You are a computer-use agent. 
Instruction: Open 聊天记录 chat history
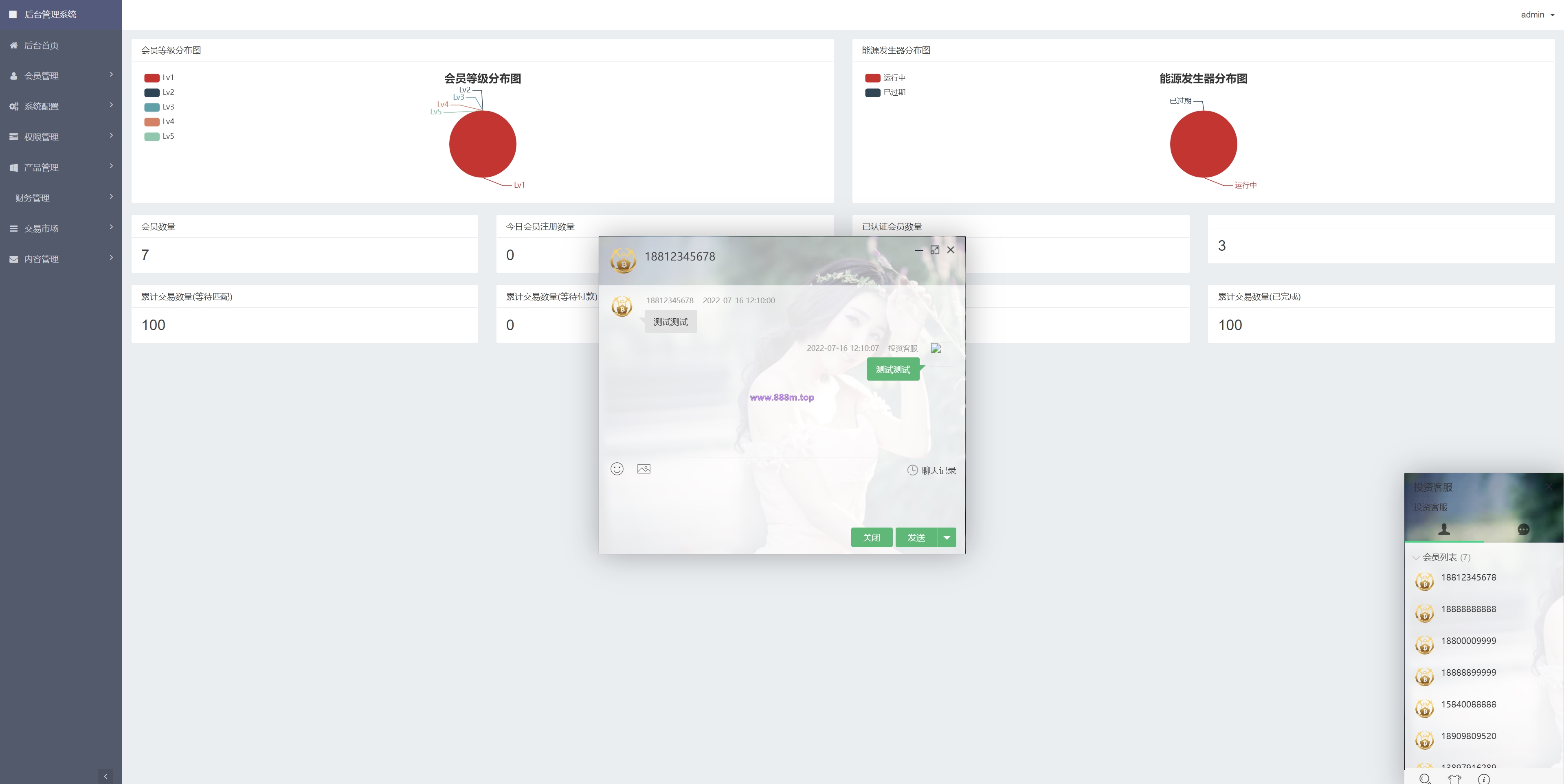pyautogui.click(x=931, y=470)
